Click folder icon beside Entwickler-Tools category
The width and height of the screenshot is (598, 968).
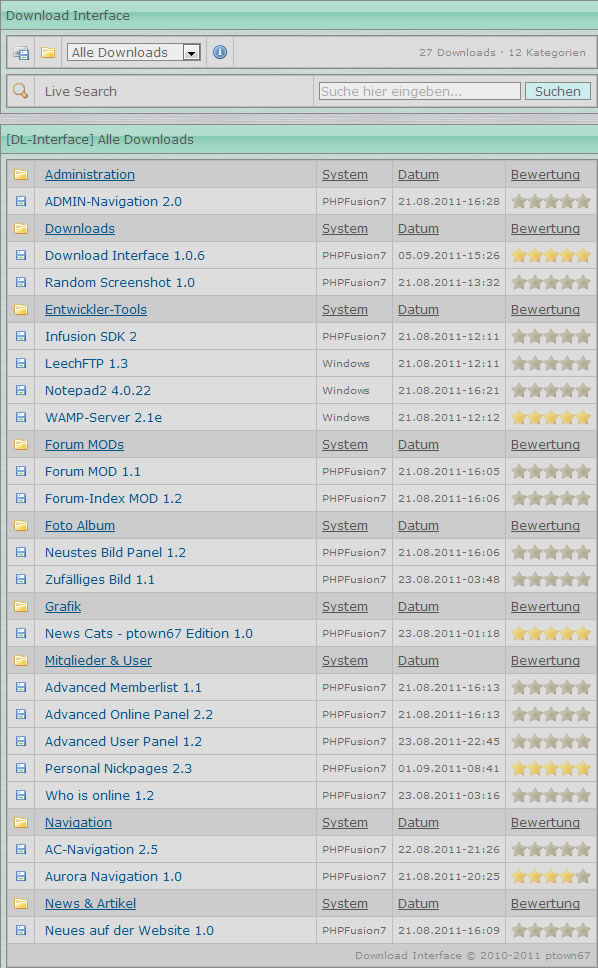(x=21, y=309)
